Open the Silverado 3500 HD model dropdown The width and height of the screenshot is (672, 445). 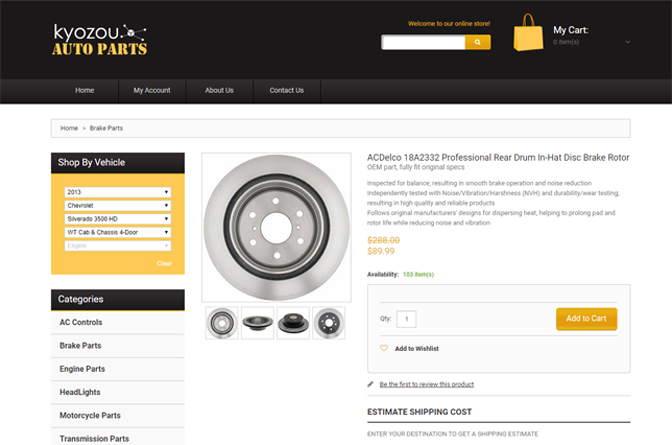coord(118,219)
